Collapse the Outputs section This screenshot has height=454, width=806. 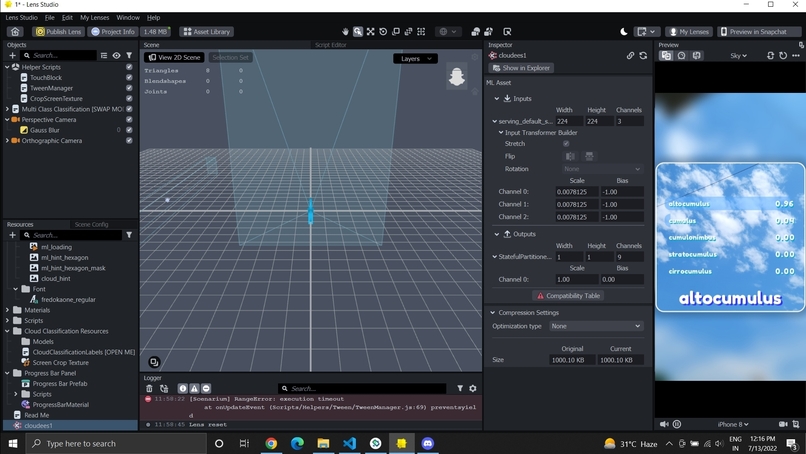click(x=497, y=234)
